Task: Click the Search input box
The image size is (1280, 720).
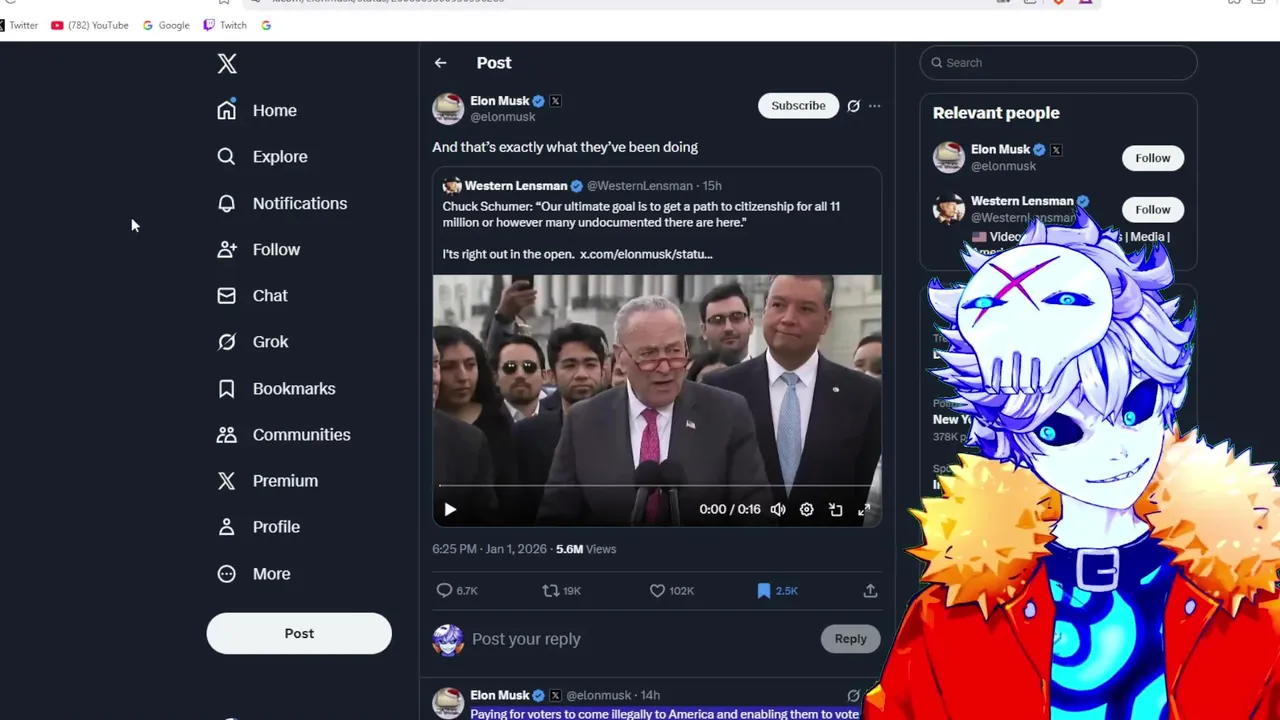Action: [1058, 63]
